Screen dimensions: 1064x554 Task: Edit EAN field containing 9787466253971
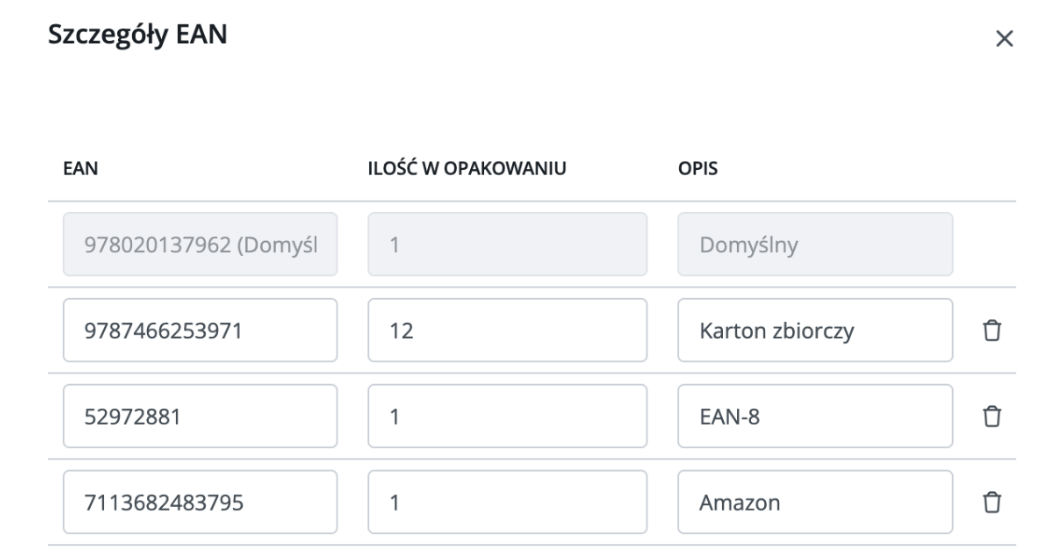[200, 330]
